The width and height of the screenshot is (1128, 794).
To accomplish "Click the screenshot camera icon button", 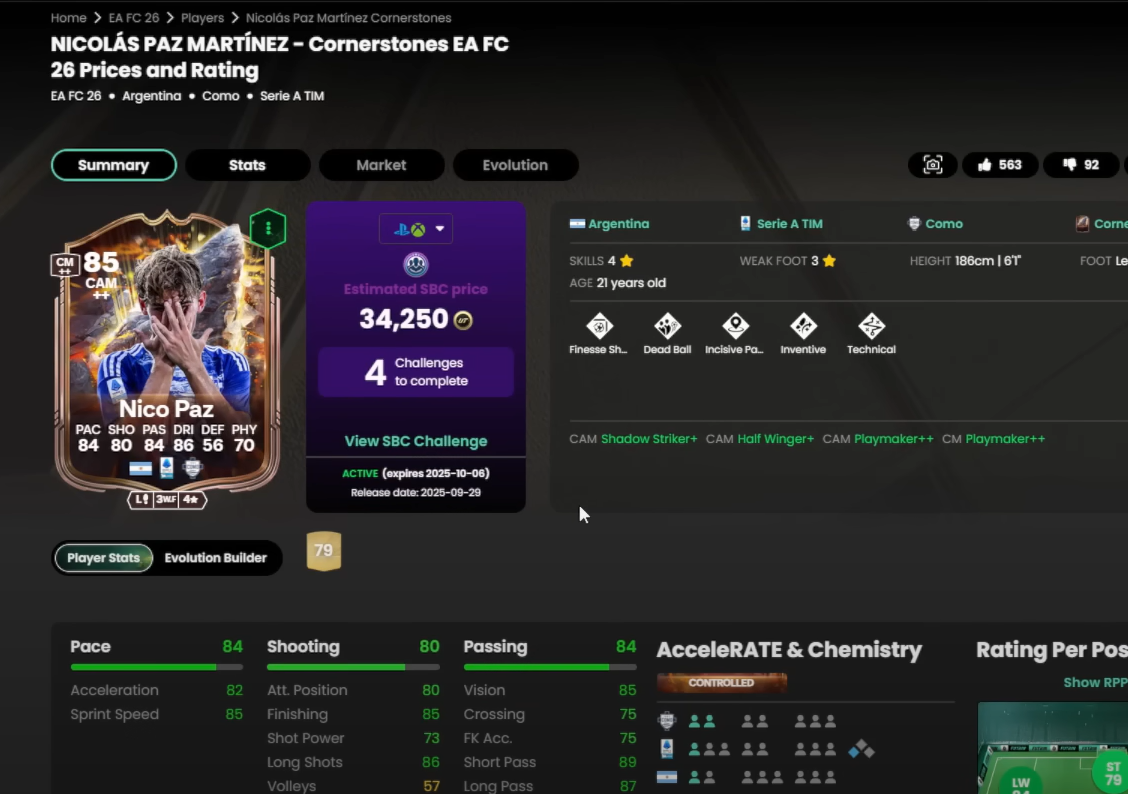I will [932, 165].
